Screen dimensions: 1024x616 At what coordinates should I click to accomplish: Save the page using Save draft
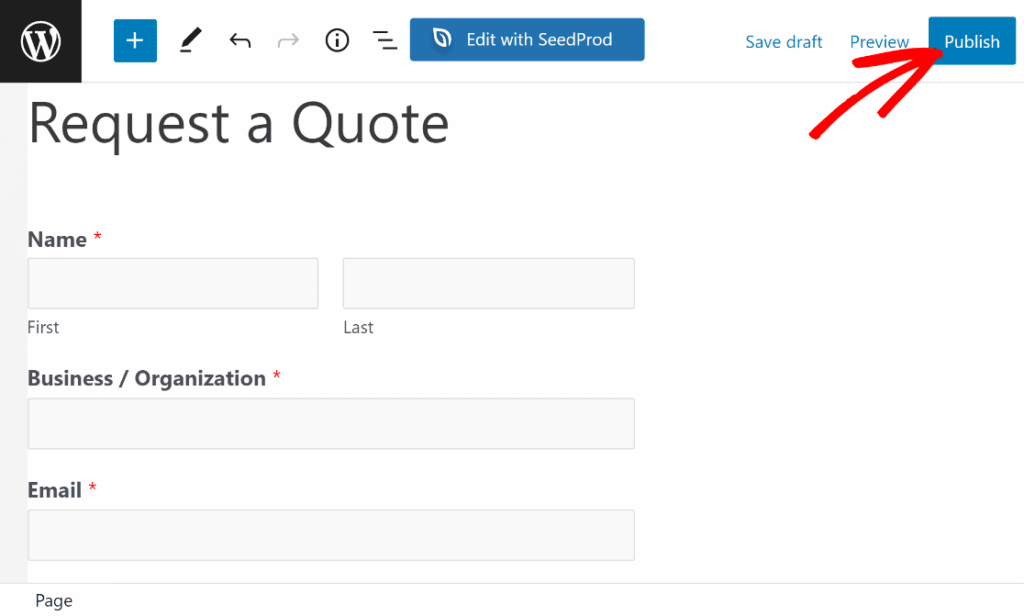[x=783, y=42]
